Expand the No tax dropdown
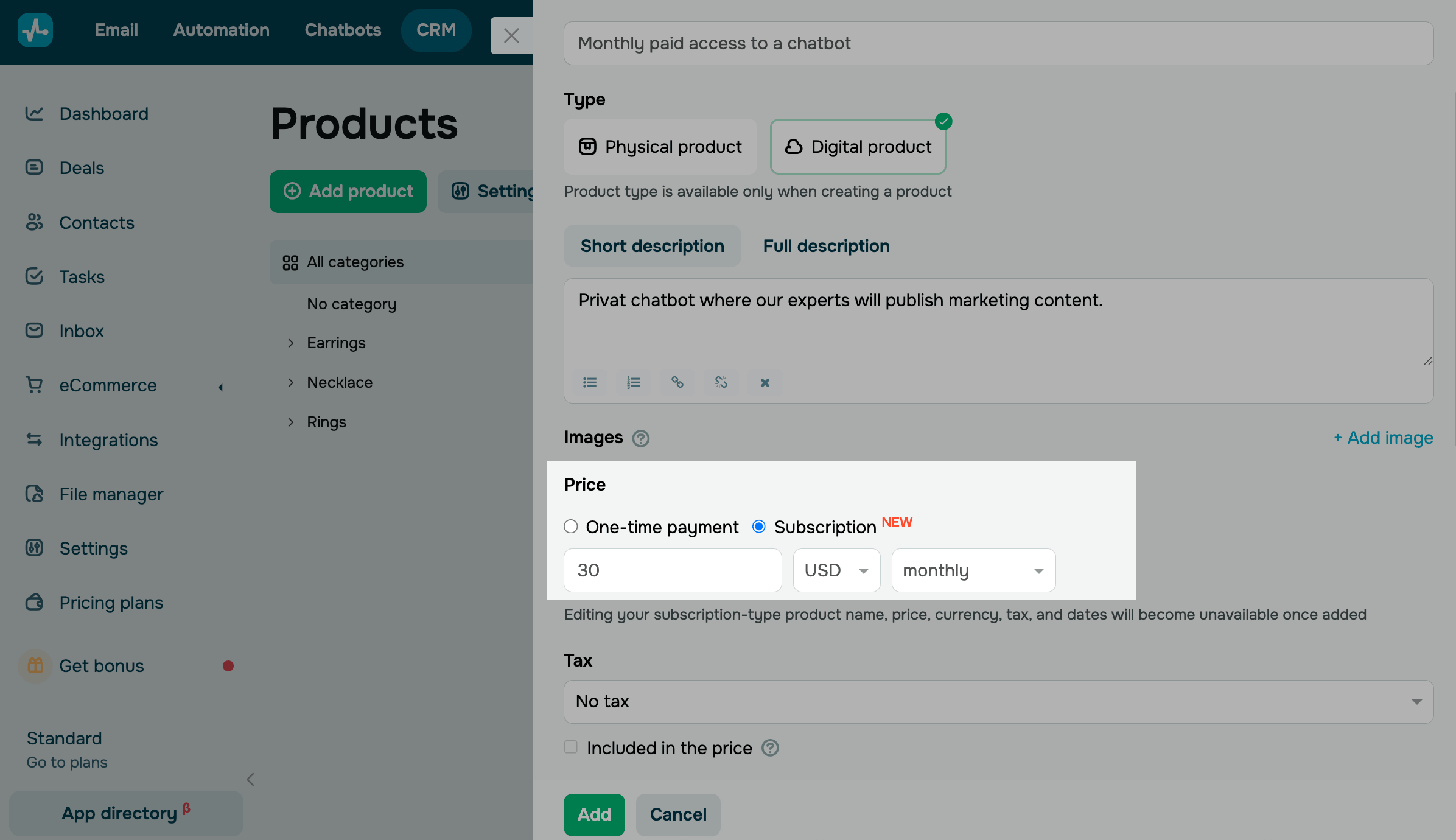Image resolution: width=1456 pixels, height=840 pixels. 998,701
